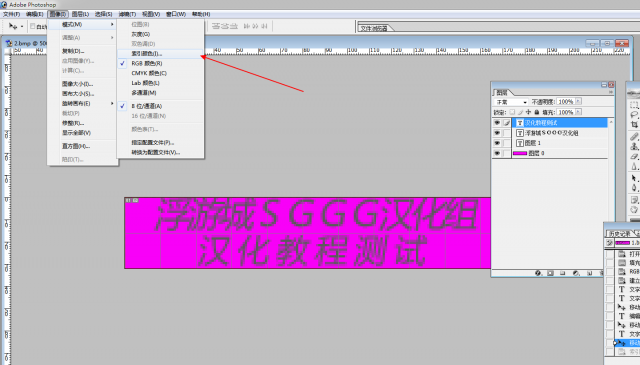Click the opacity 100% input field

pyautogui.click(x=566, y=102)
